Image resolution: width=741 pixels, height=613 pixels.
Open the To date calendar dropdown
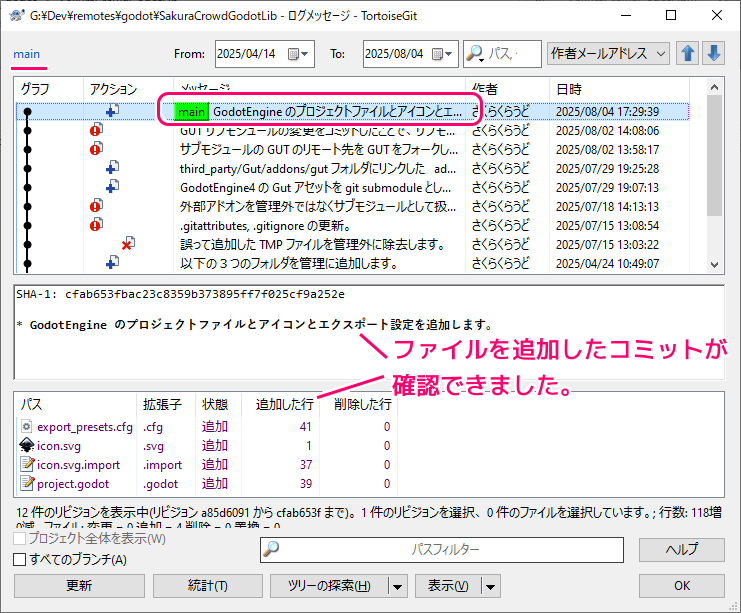(450, 54)
